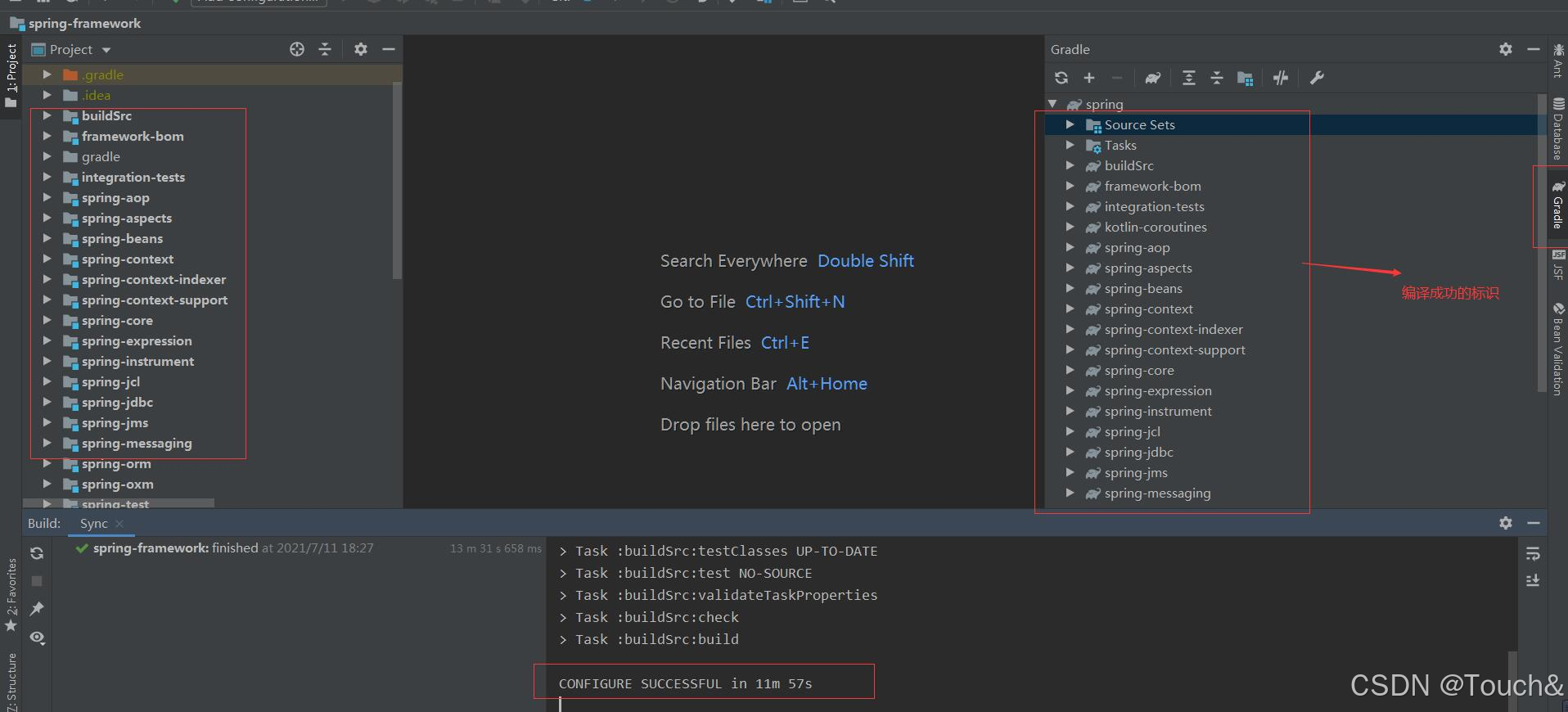Viewport: 1568px width, 712px height.
Task: Click the Project tree horizontal scrollbar
Action: pos(119,503)
